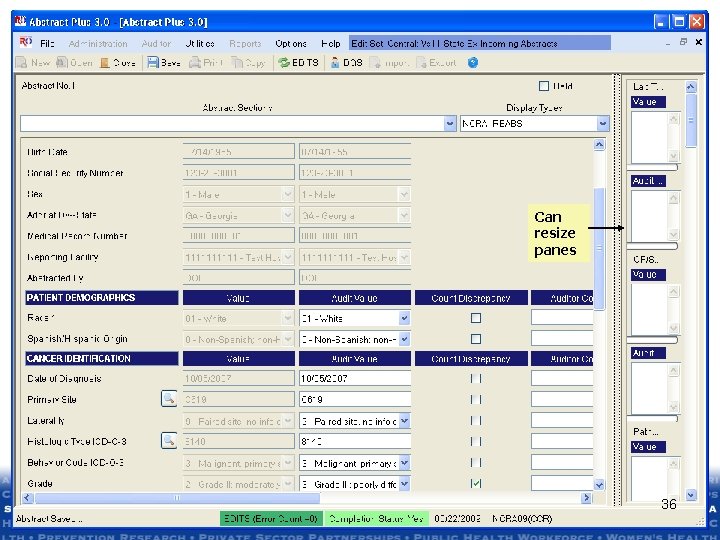This screenshot has width=720, height=540.
Task: Run EDITS from the toolbar
Action: tap(284, 62)
